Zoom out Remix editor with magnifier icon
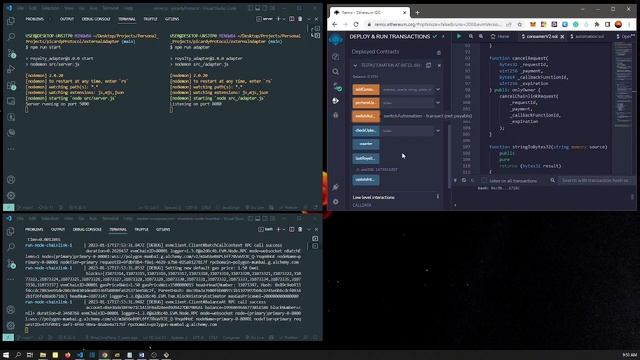Viewport: 640px width, 360px height. pos(471,36)
